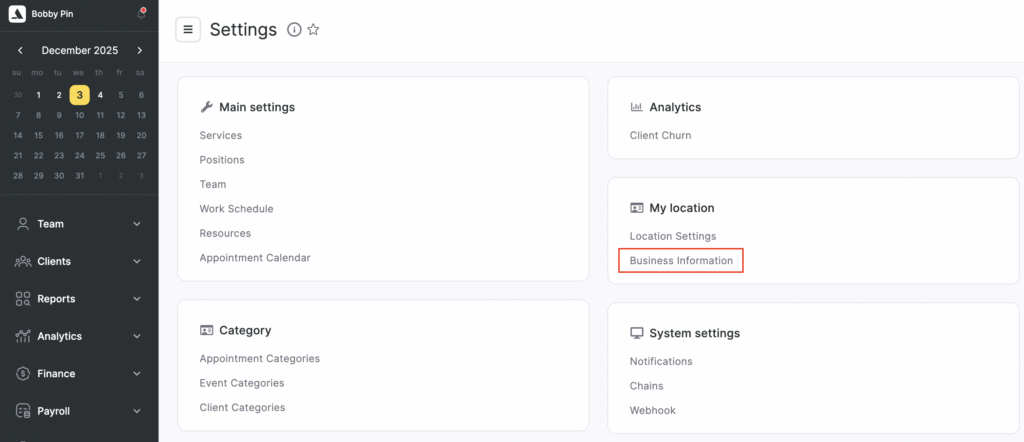The image size is (1024, 442).
Task: Expand the Clients sidebar section
Action: [137, 262]
